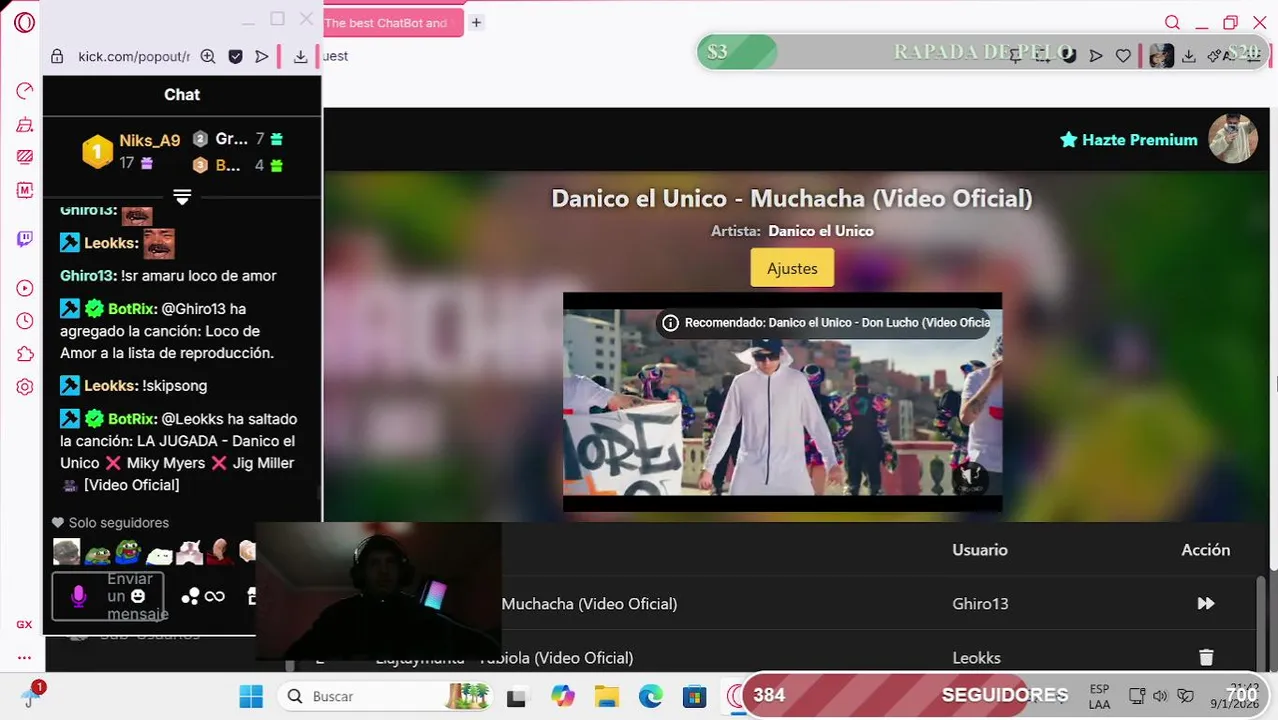
Task: Open File Explorer from the taskbar
Action: (x=606, y=696)
